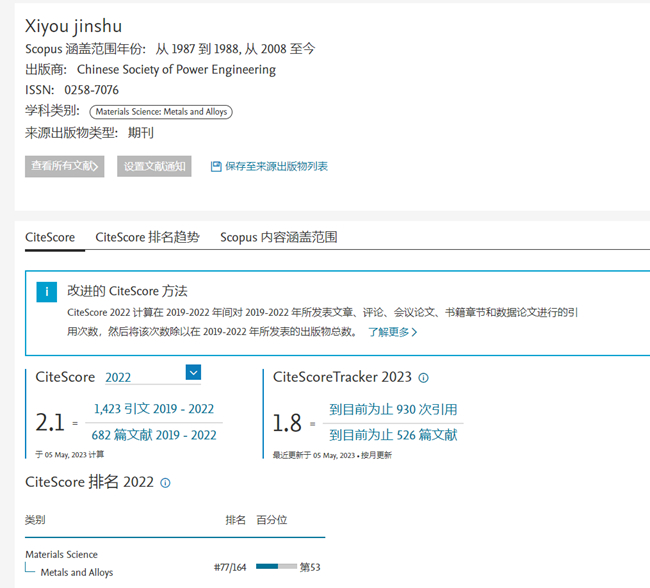Open the Scopus 内容涵盖范围 tab

278,237
